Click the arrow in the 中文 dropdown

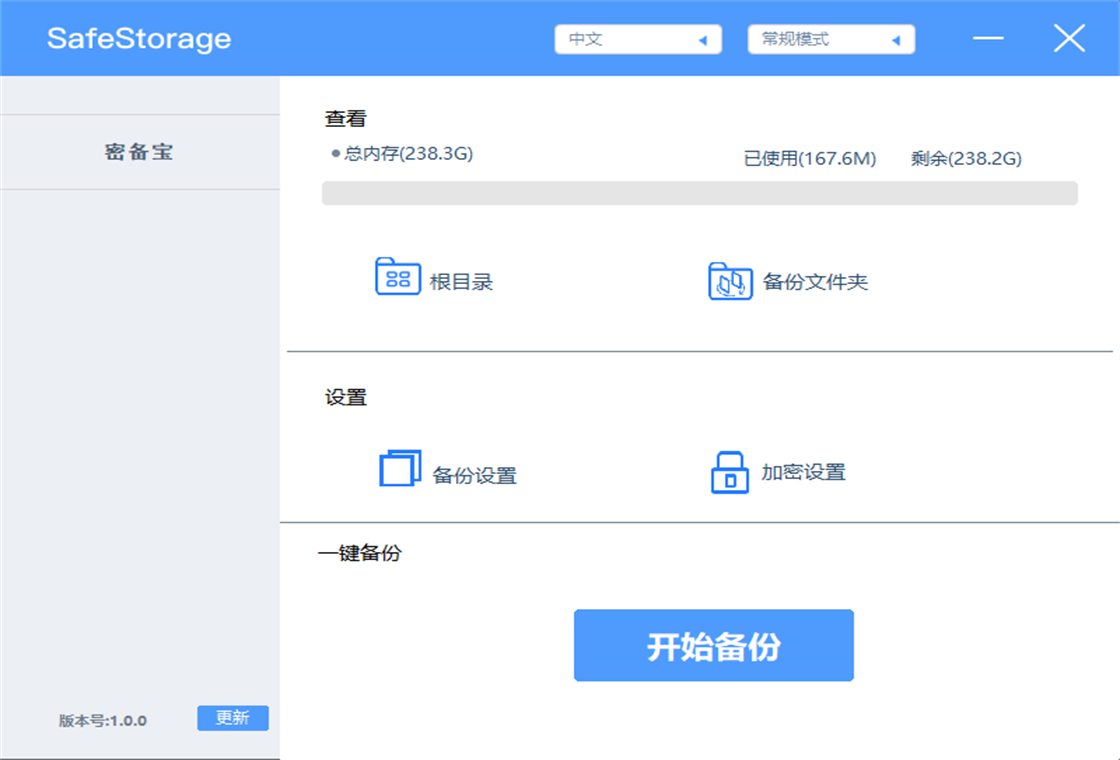(703, 40)
